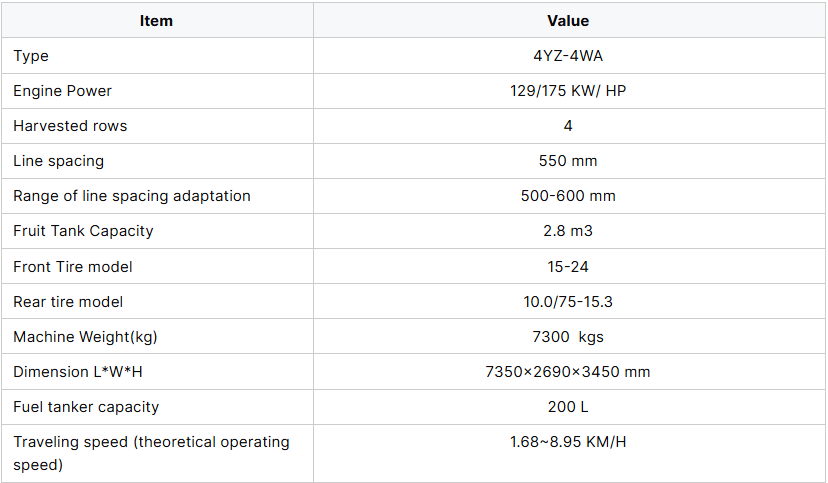828x483 pixels.
Task: Click the "Front Tire model" label
Action: (x=73, y=266)
